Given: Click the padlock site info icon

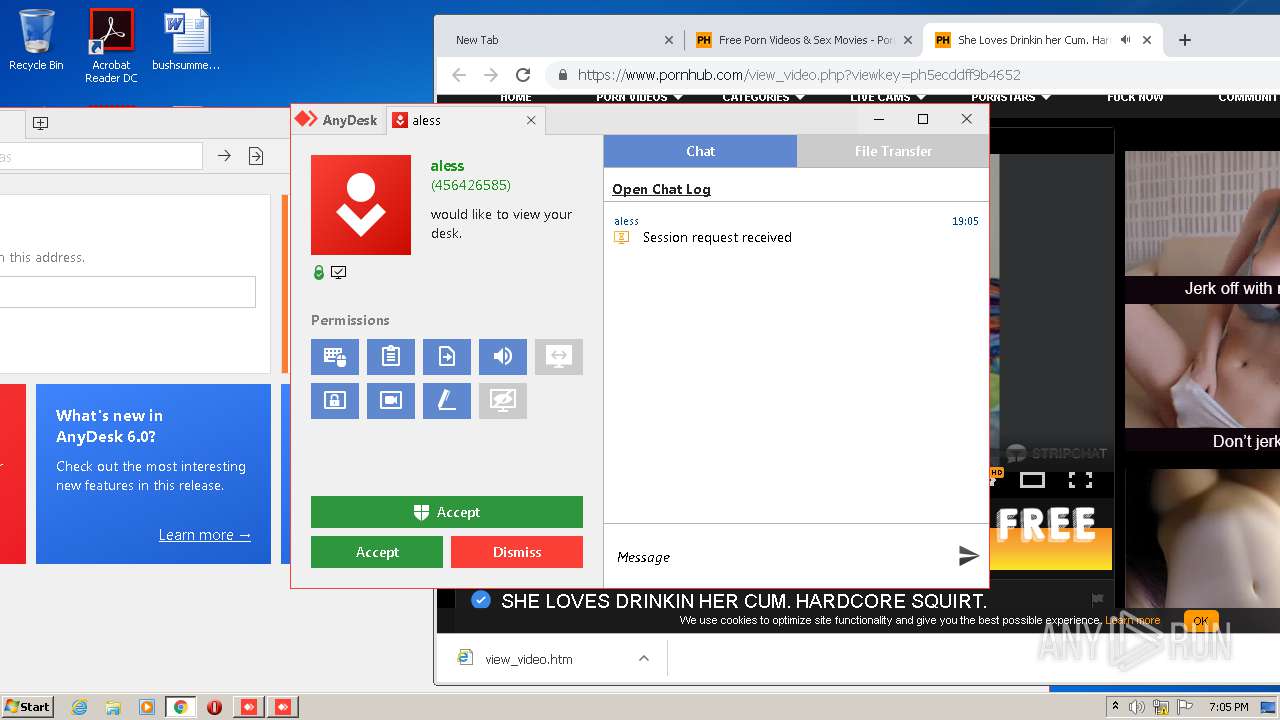Looking at the screenshot, I should point(563,75).
